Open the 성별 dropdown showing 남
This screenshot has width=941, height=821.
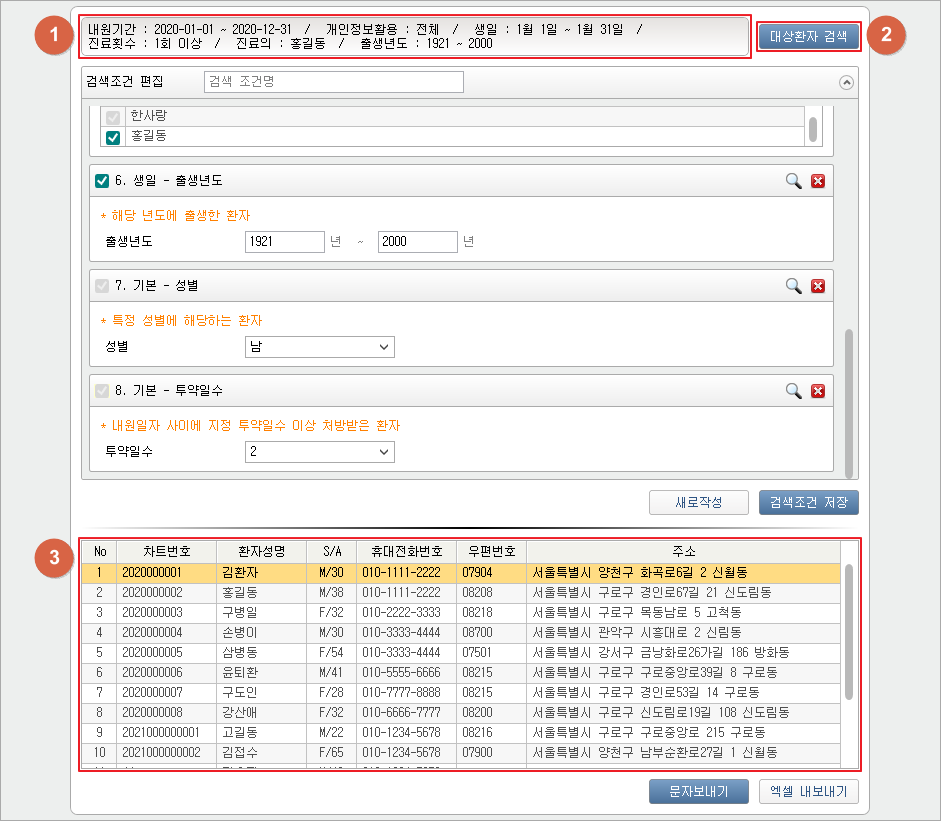pos(319,347)
